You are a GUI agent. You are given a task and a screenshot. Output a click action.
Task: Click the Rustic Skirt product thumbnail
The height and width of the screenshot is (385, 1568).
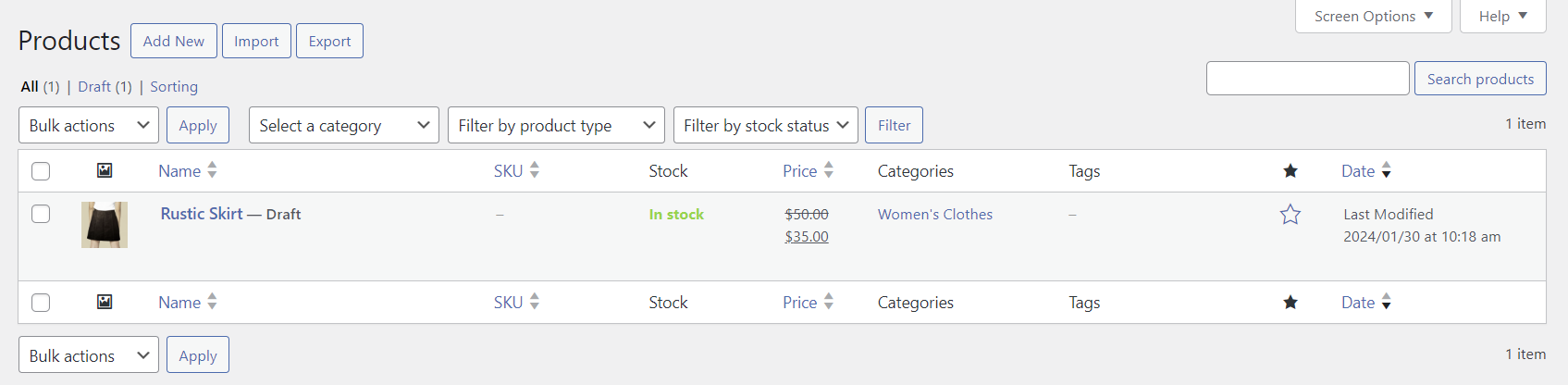pyautogui.click(x=105, y=225)
